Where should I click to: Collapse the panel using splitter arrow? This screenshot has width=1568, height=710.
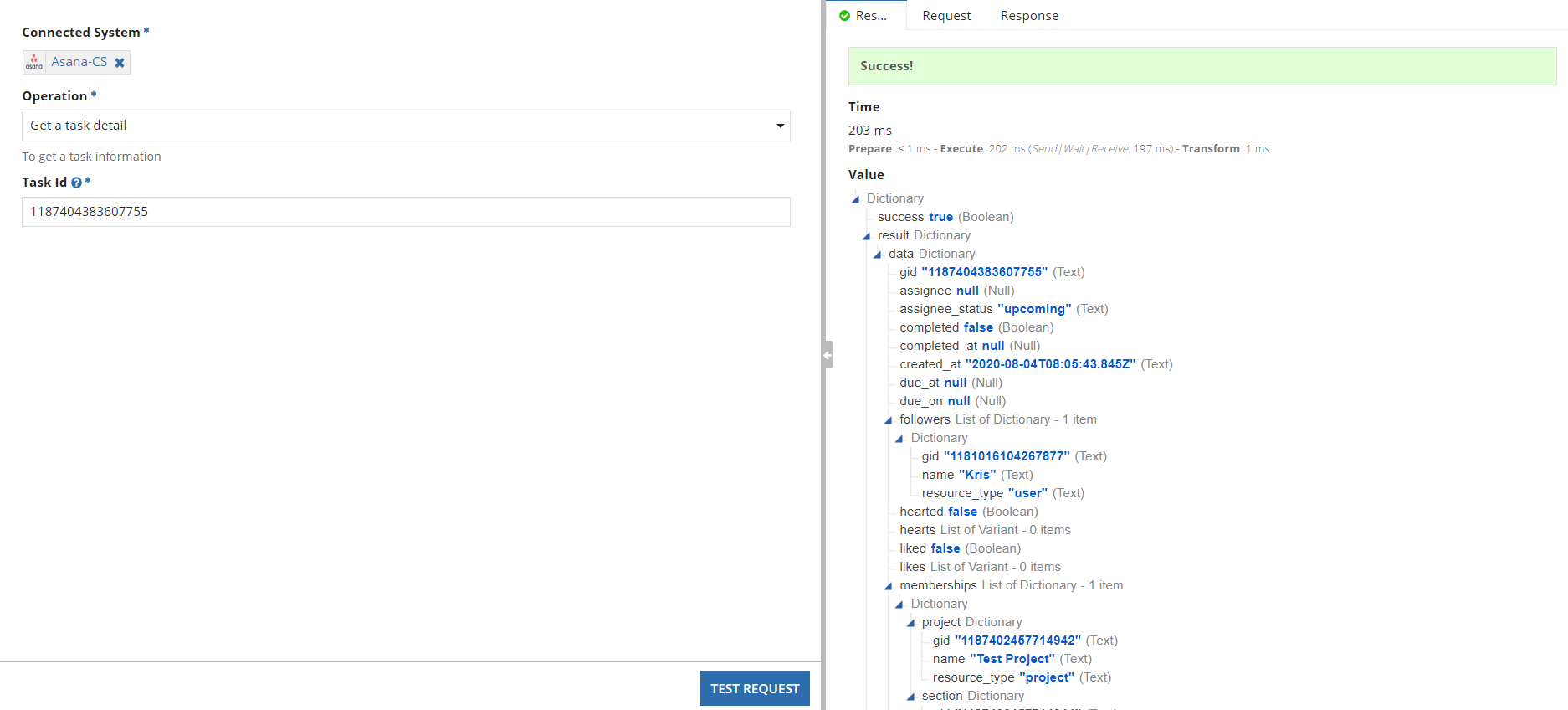point(828,355)
